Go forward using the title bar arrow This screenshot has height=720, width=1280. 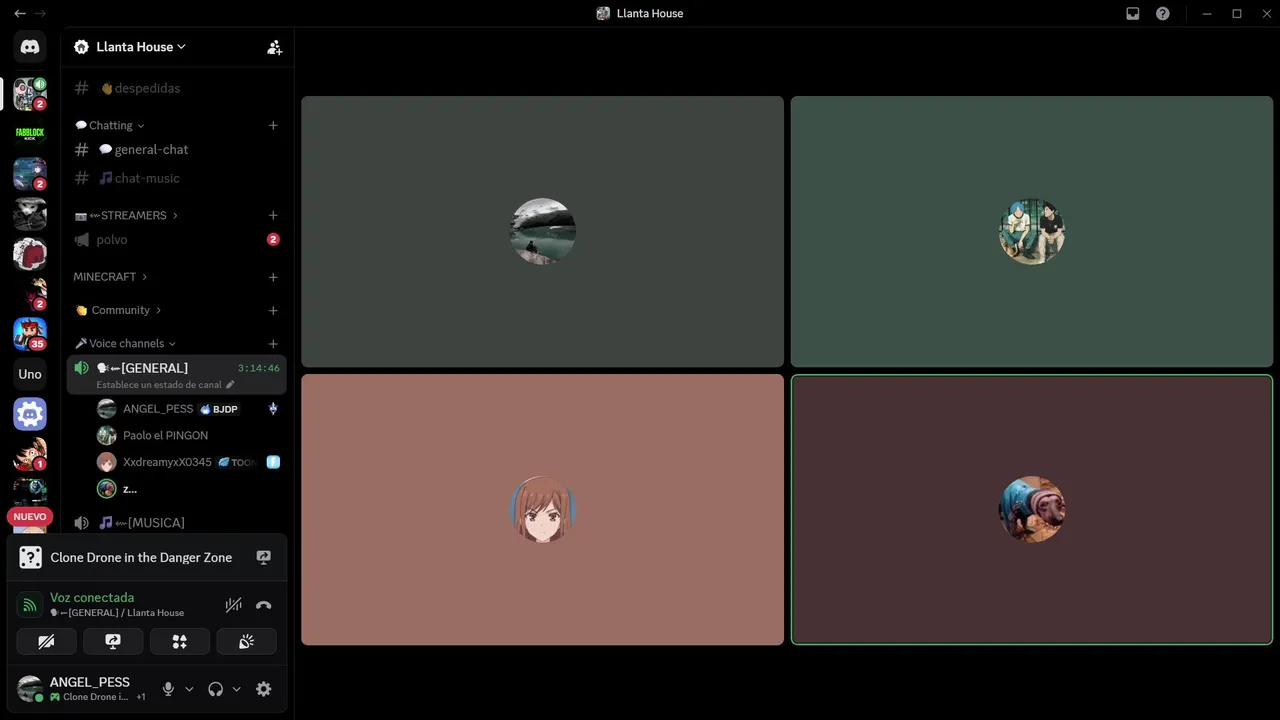point(41,13)
